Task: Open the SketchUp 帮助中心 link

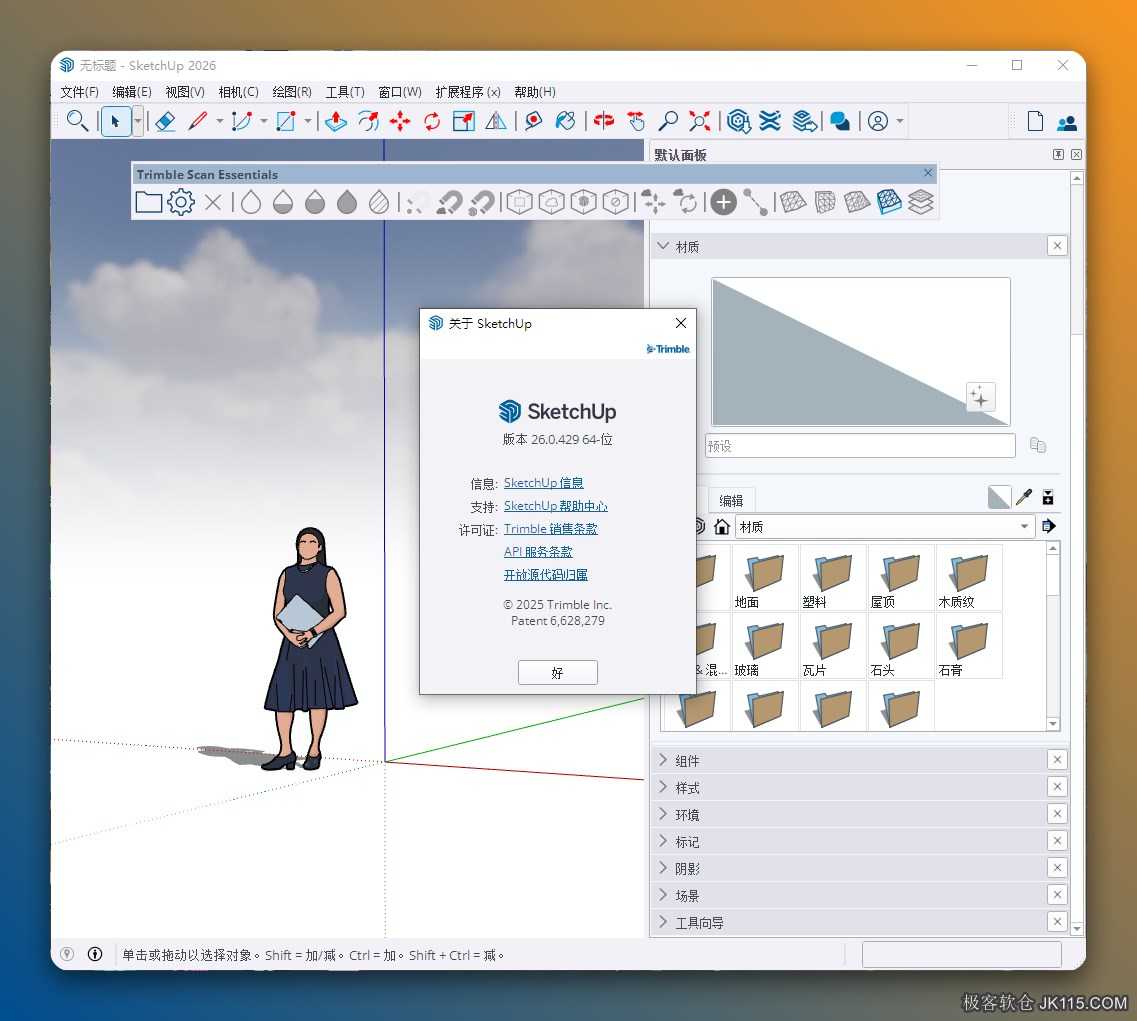Action: coord(555,506)
